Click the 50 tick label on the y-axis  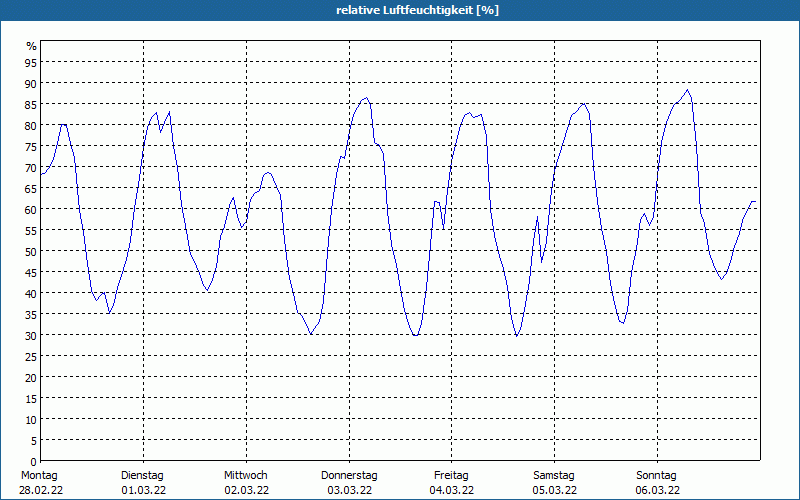31,251
